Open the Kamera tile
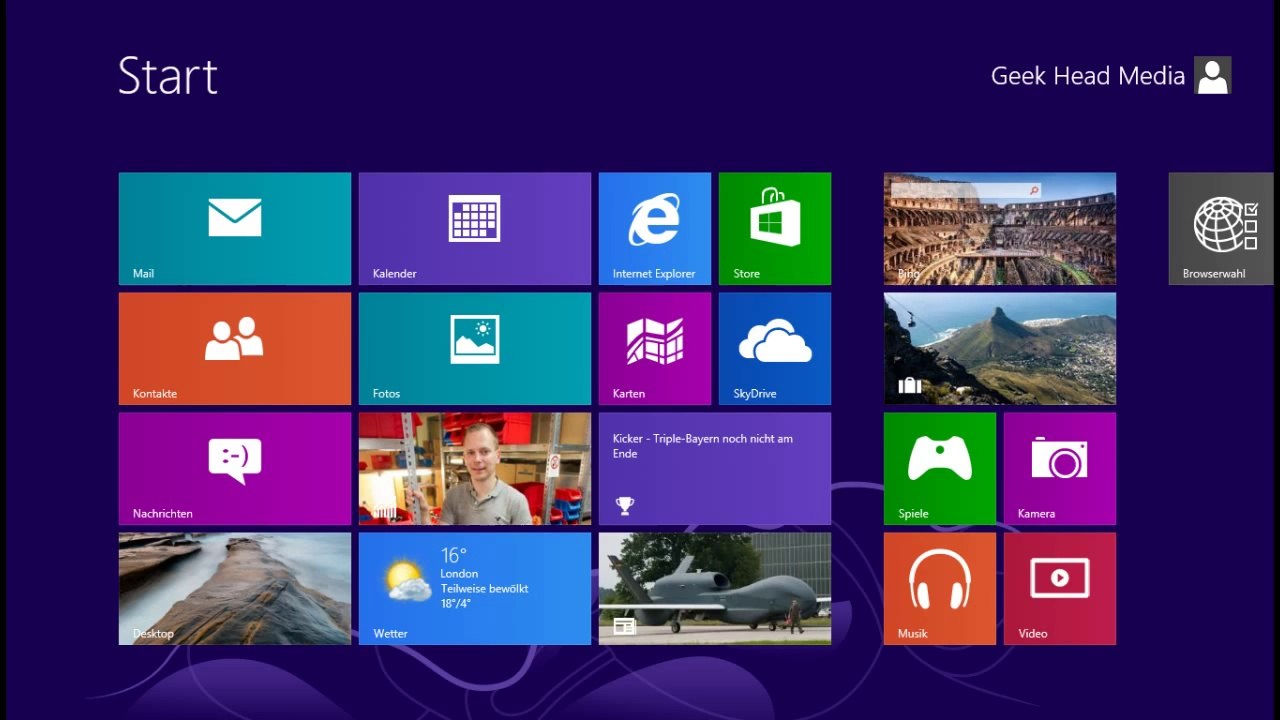Screen dimensions: 1280x720 coord(1060,469)
